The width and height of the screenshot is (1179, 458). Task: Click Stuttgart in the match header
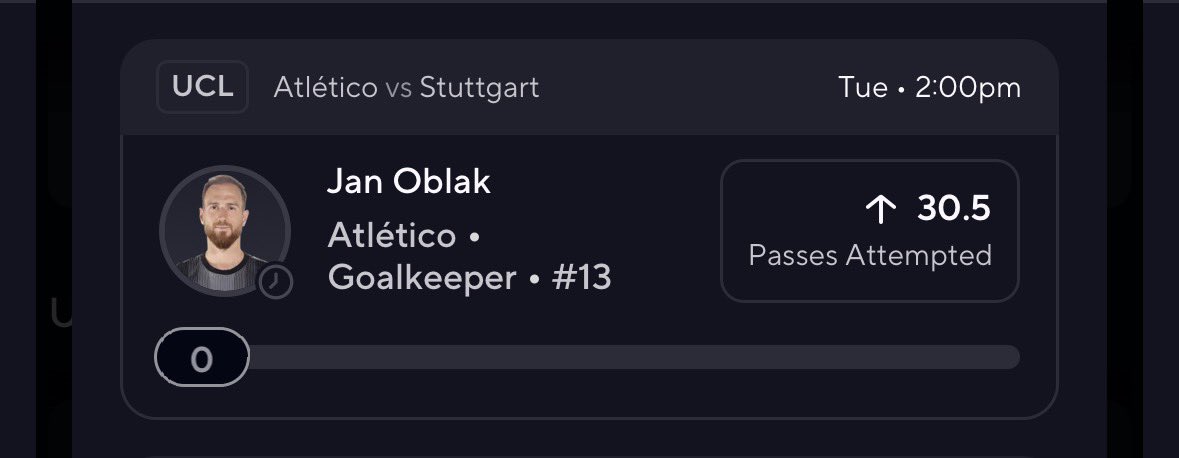click(x=479, y=88)
